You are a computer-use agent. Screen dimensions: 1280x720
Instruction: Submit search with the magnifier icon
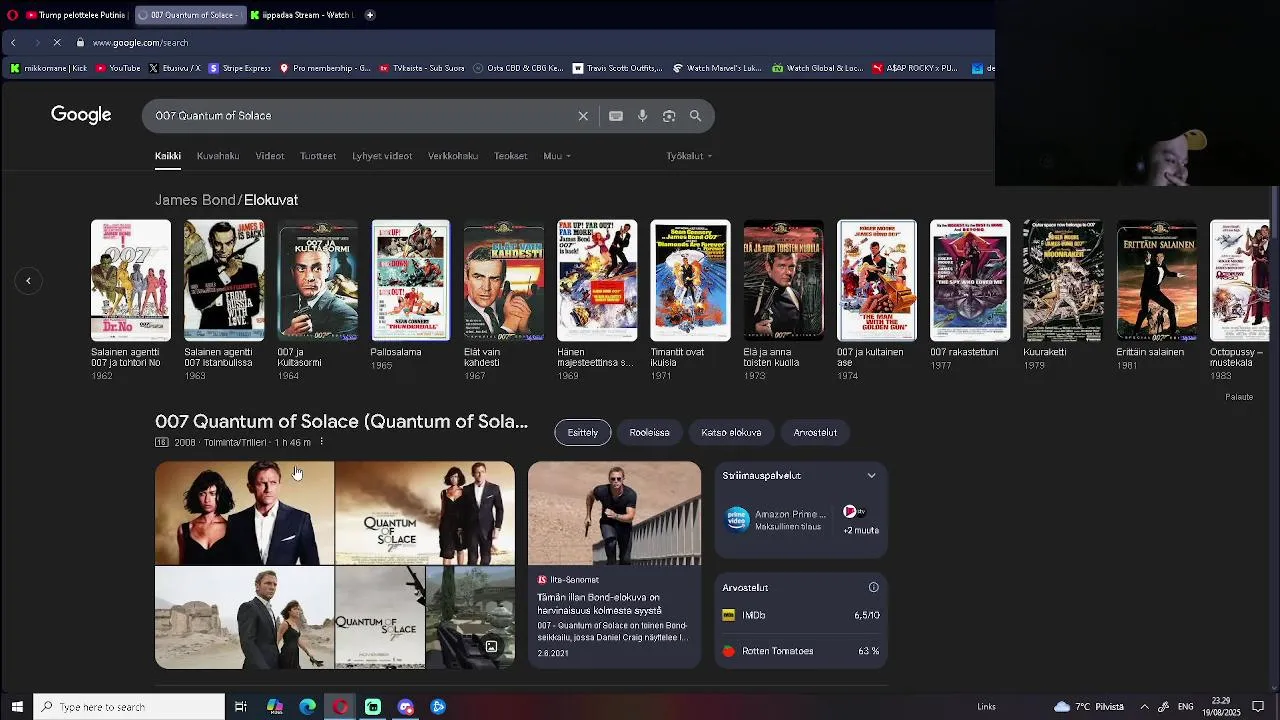[x=695, y=116]
